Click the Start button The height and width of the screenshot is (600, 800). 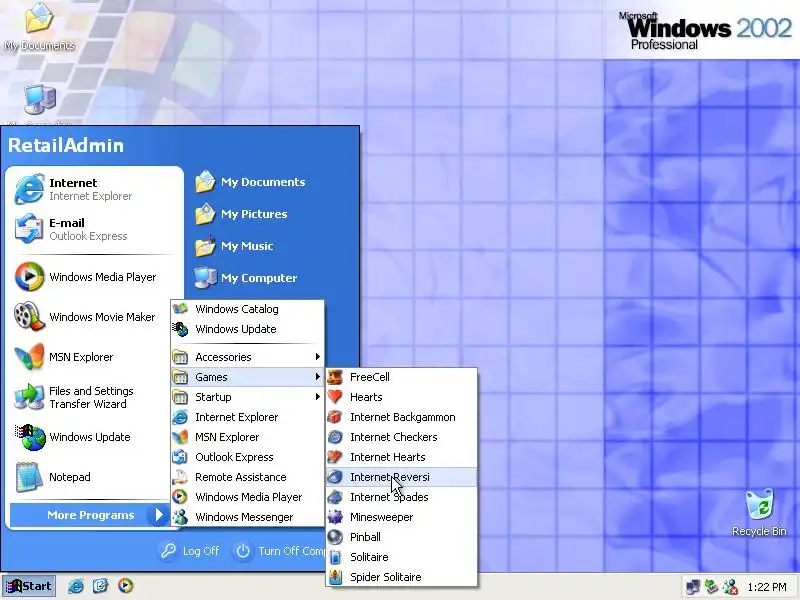[x=29, y=586]
